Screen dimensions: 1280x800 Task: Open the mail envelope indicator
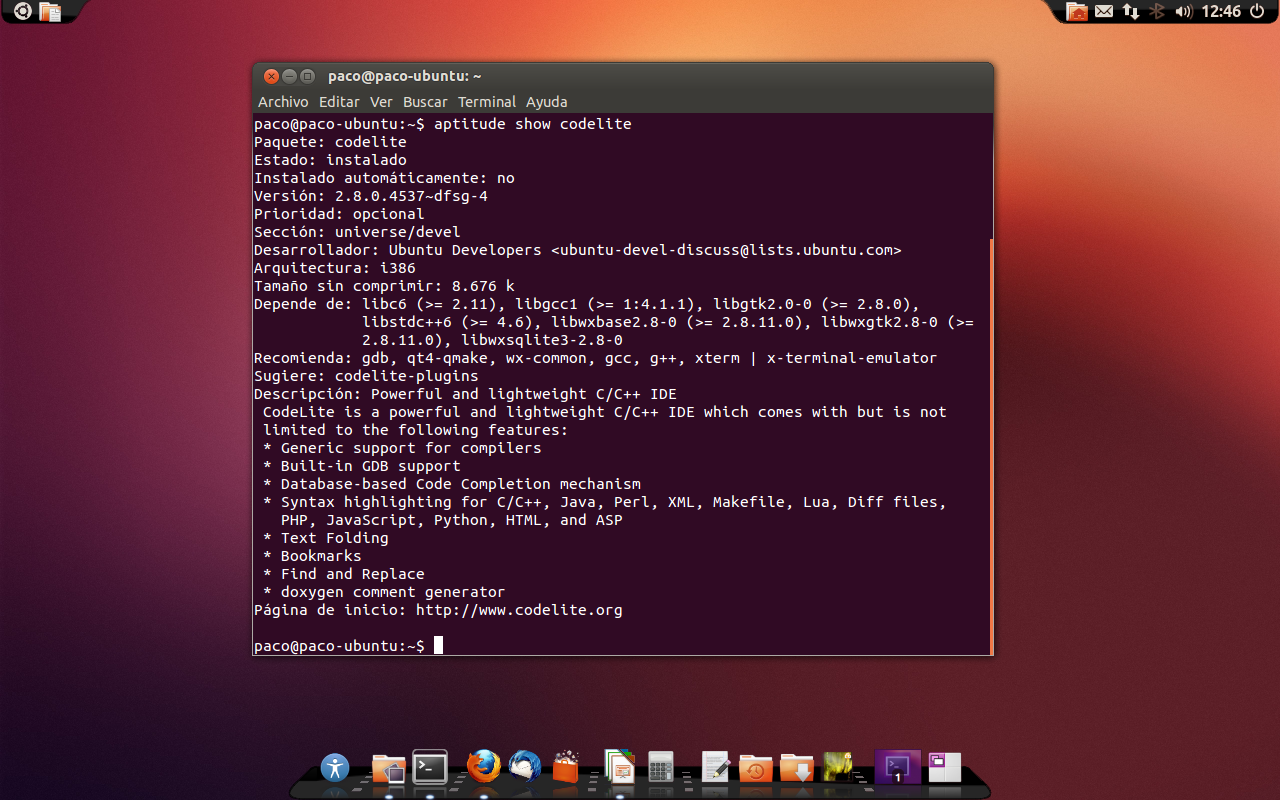tap(1104, 12)
